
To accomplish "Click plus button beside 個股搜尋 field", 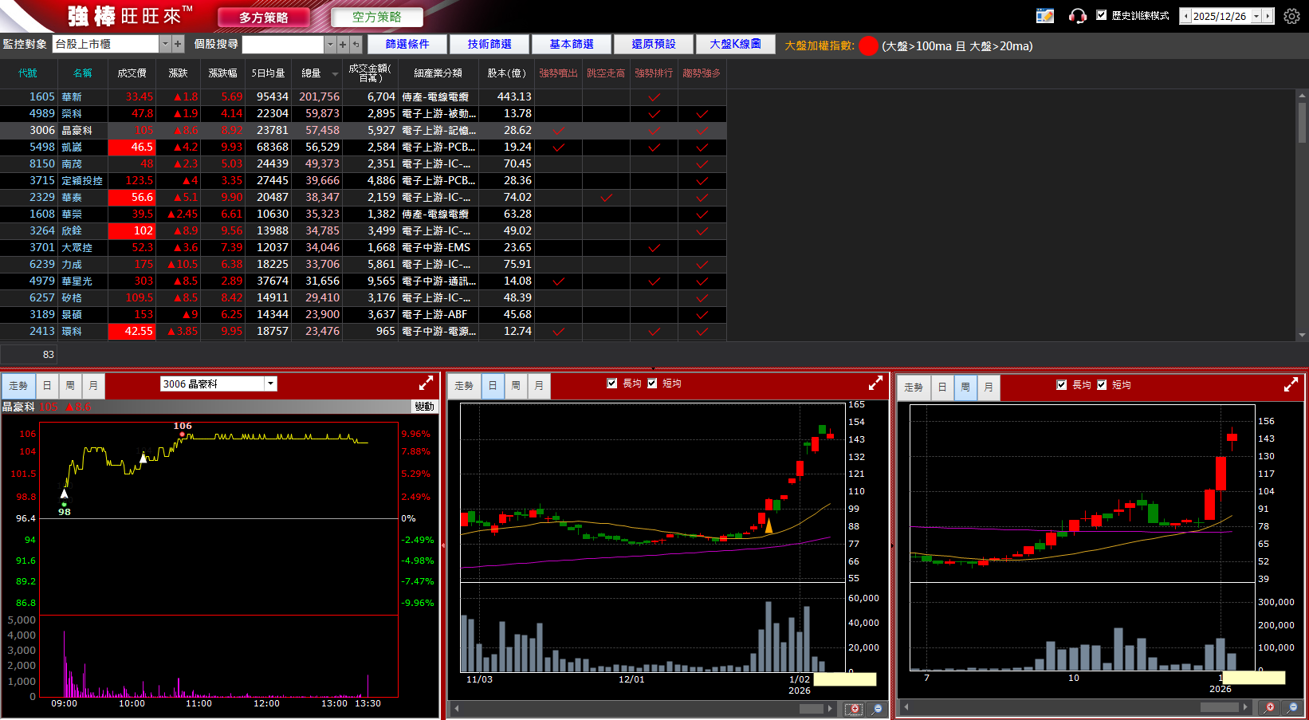I will point(343,44).
